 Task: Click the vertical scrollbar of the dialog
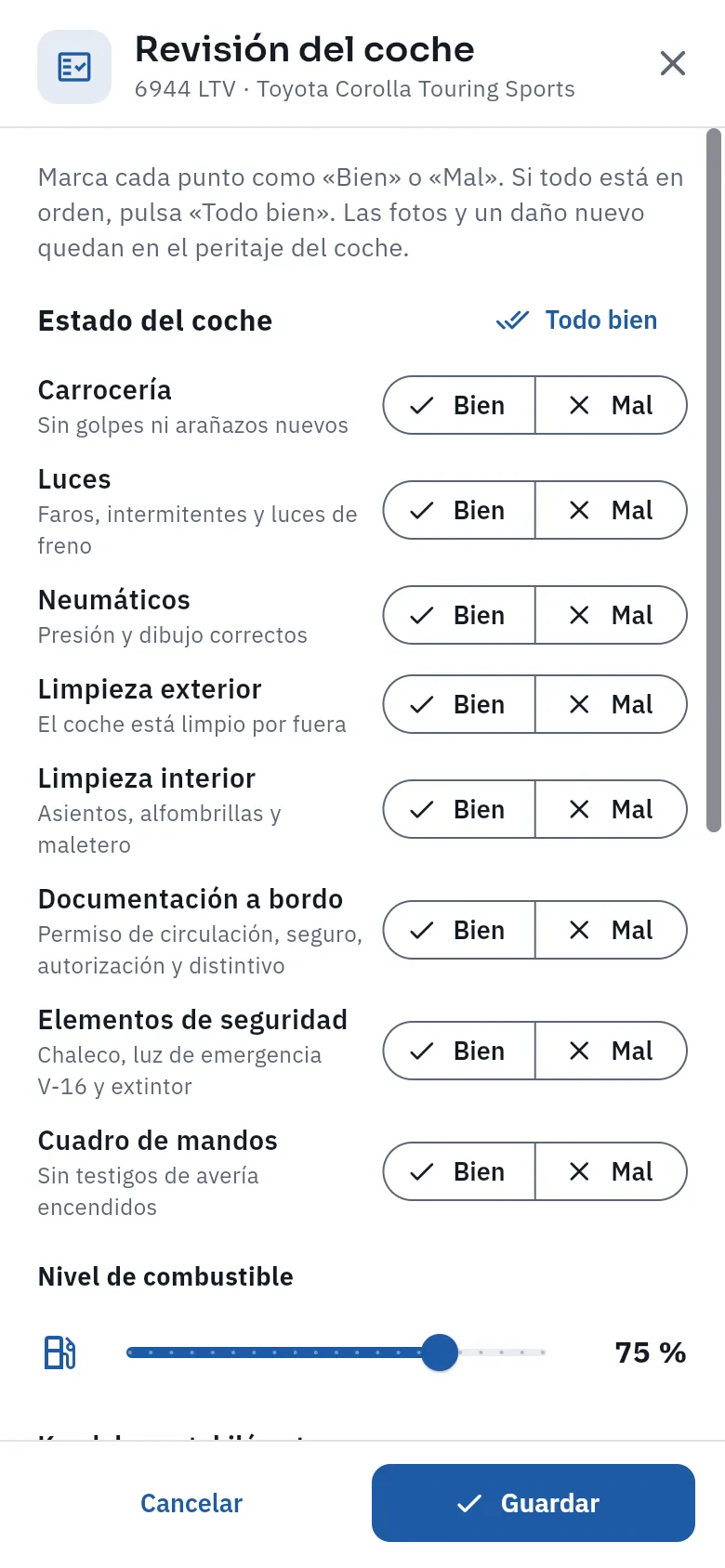[714, 480]
